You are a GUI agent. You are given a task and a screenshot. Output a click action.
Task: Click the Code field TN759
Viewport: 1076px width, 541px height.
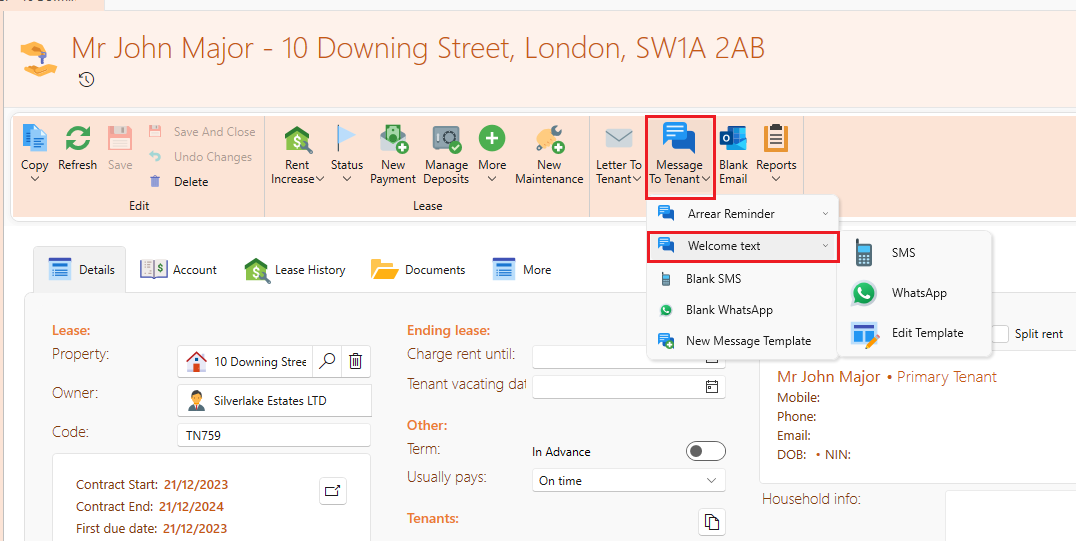point(274,435)
